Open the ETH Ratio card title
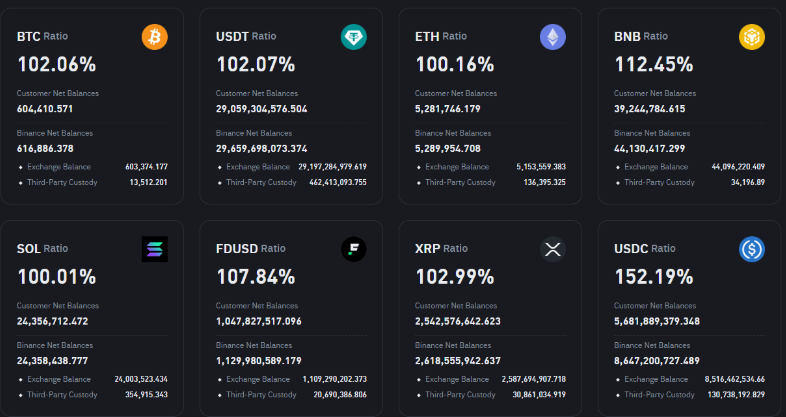 point(440,36)
